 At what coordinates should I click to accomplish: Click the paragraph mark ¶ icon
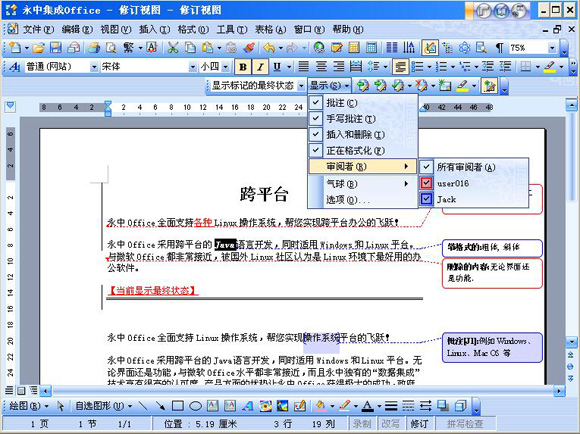tap(499, 47)
